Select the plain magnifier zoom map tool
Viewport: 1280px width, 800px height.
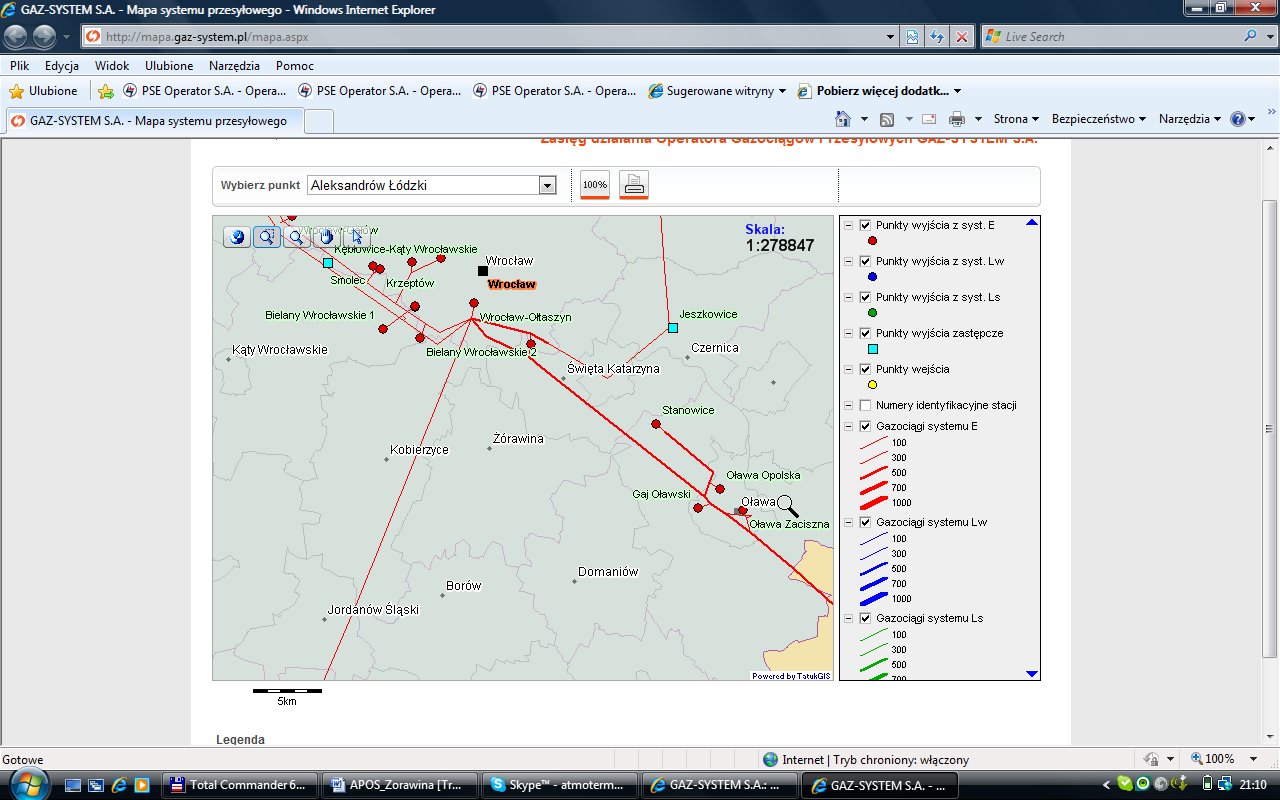point(297,236)
